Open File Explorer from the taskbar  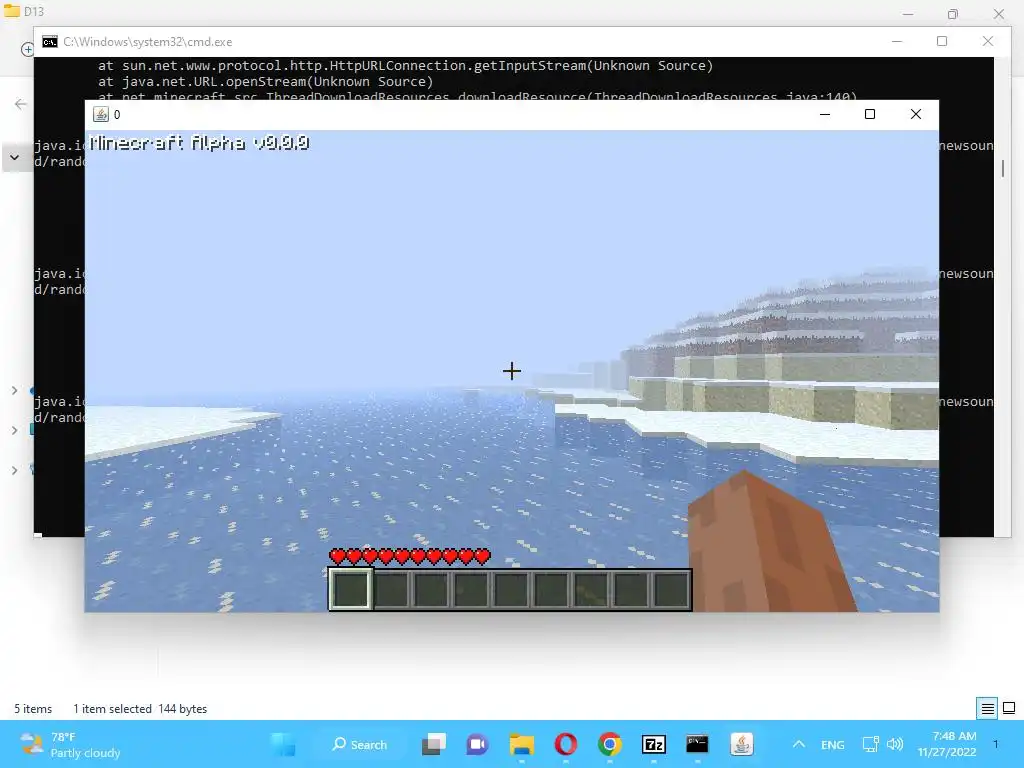(x=521, y=744)
